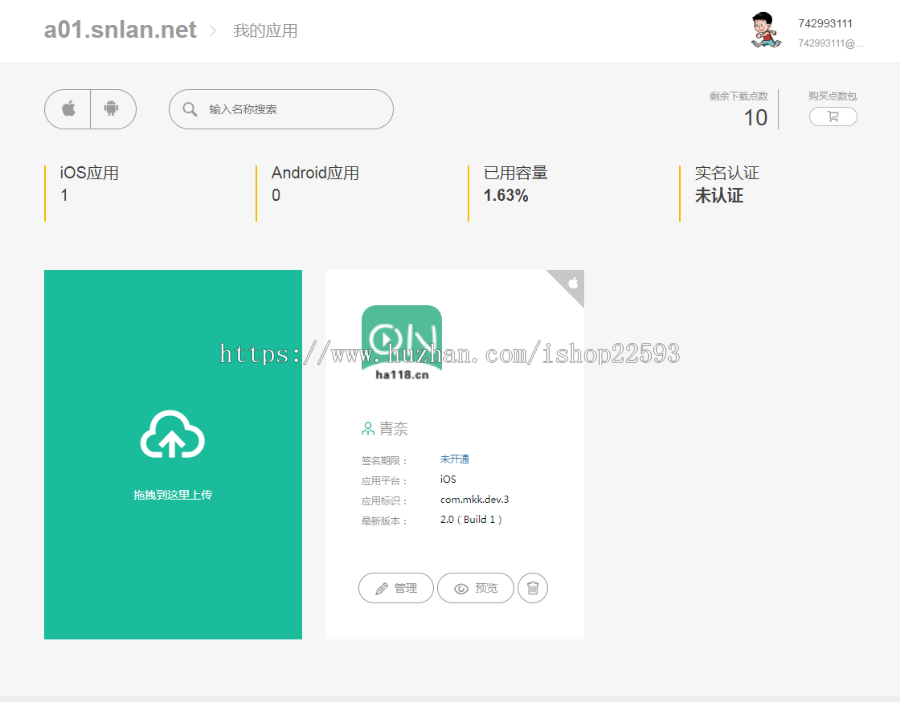
Task: Click the a01.snlan.net site title
Action: (120, 30)
